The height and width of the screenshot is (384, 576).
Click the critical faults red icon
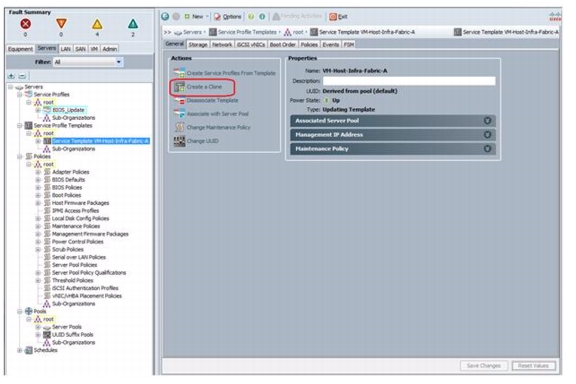pyautogui.click(x=25, y=24)
